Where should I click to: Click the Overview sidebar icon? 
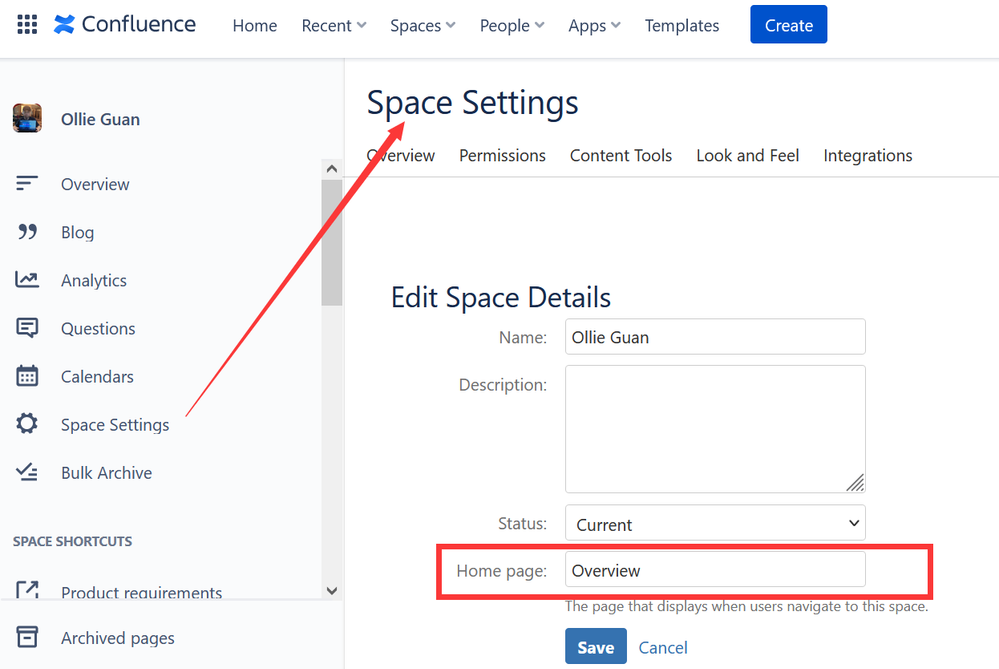point(27,183)
